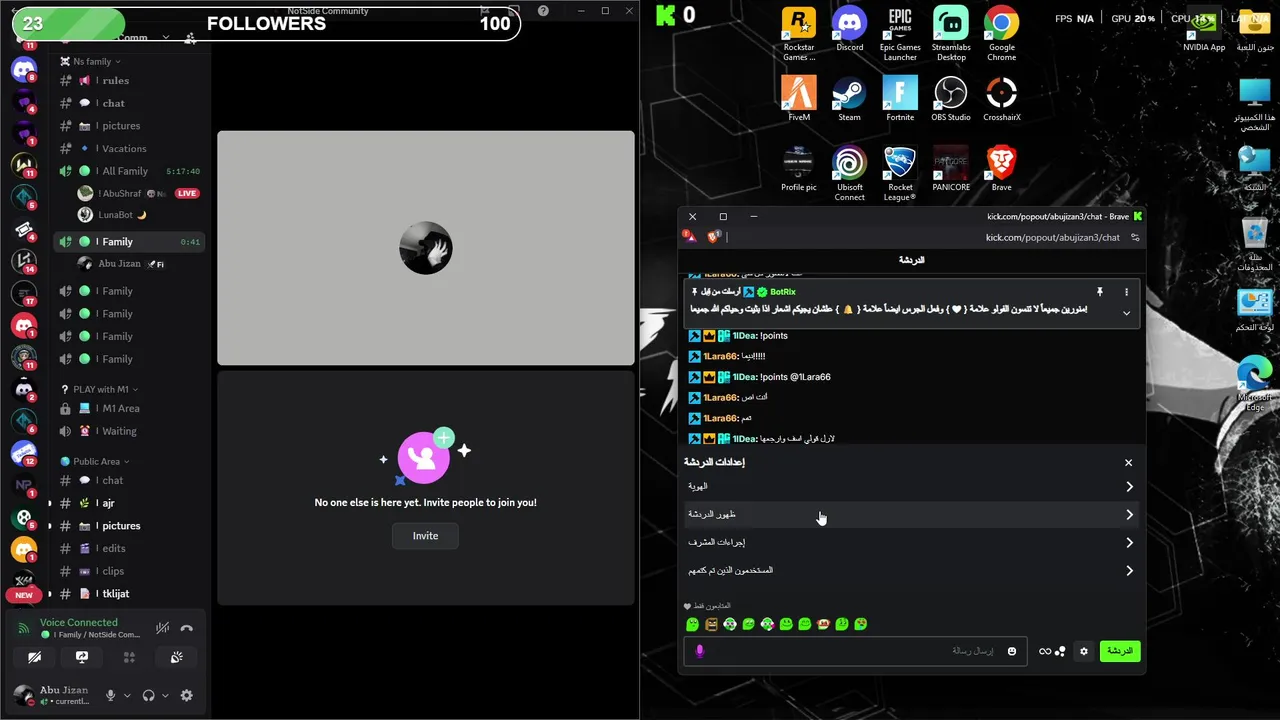Open microphone input options chevron

click(127, 695)
